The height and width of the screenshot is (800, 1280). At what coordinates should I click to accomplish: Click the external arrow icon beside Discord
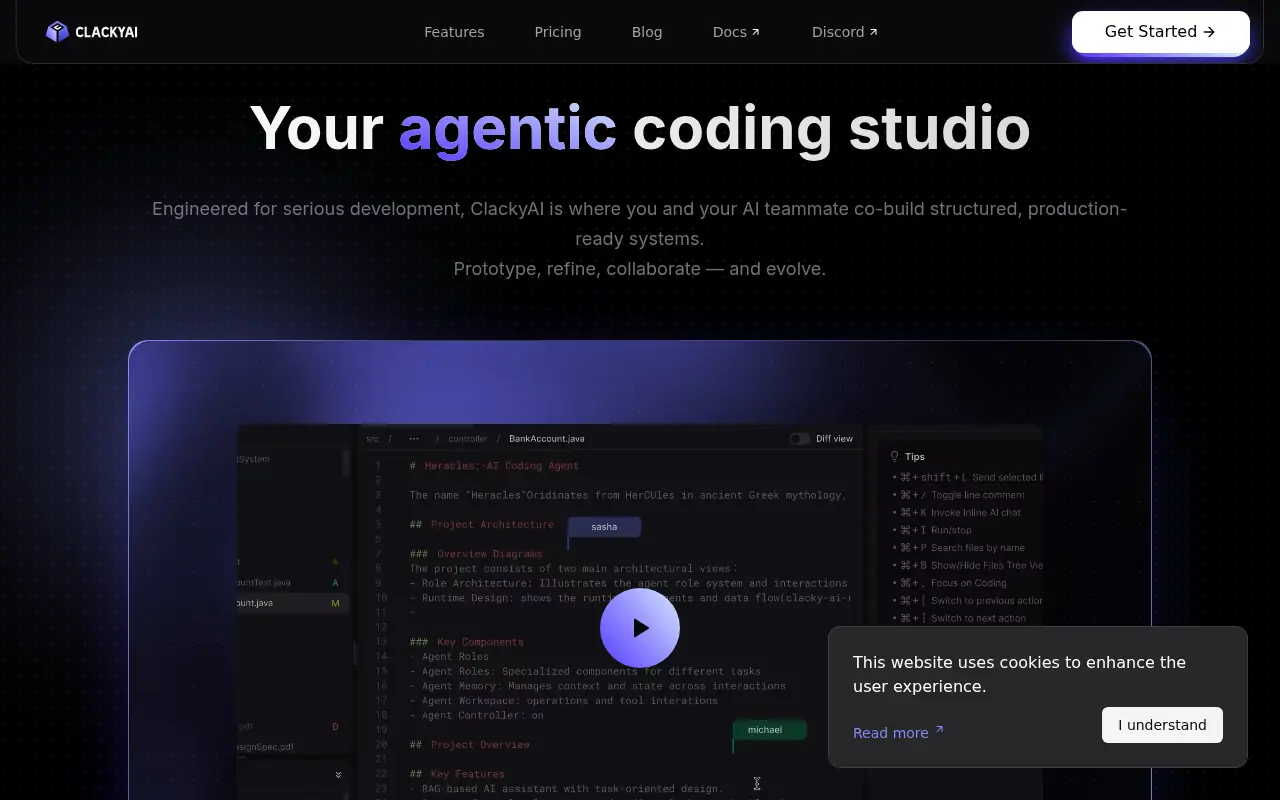873,32
